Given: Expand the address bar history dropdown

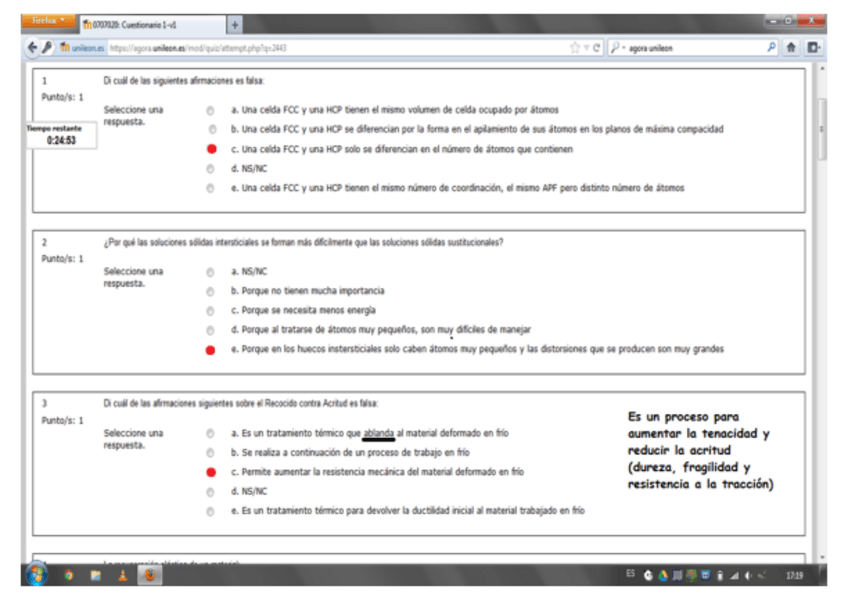Looking at the screenshot, I should click(585, 47).
